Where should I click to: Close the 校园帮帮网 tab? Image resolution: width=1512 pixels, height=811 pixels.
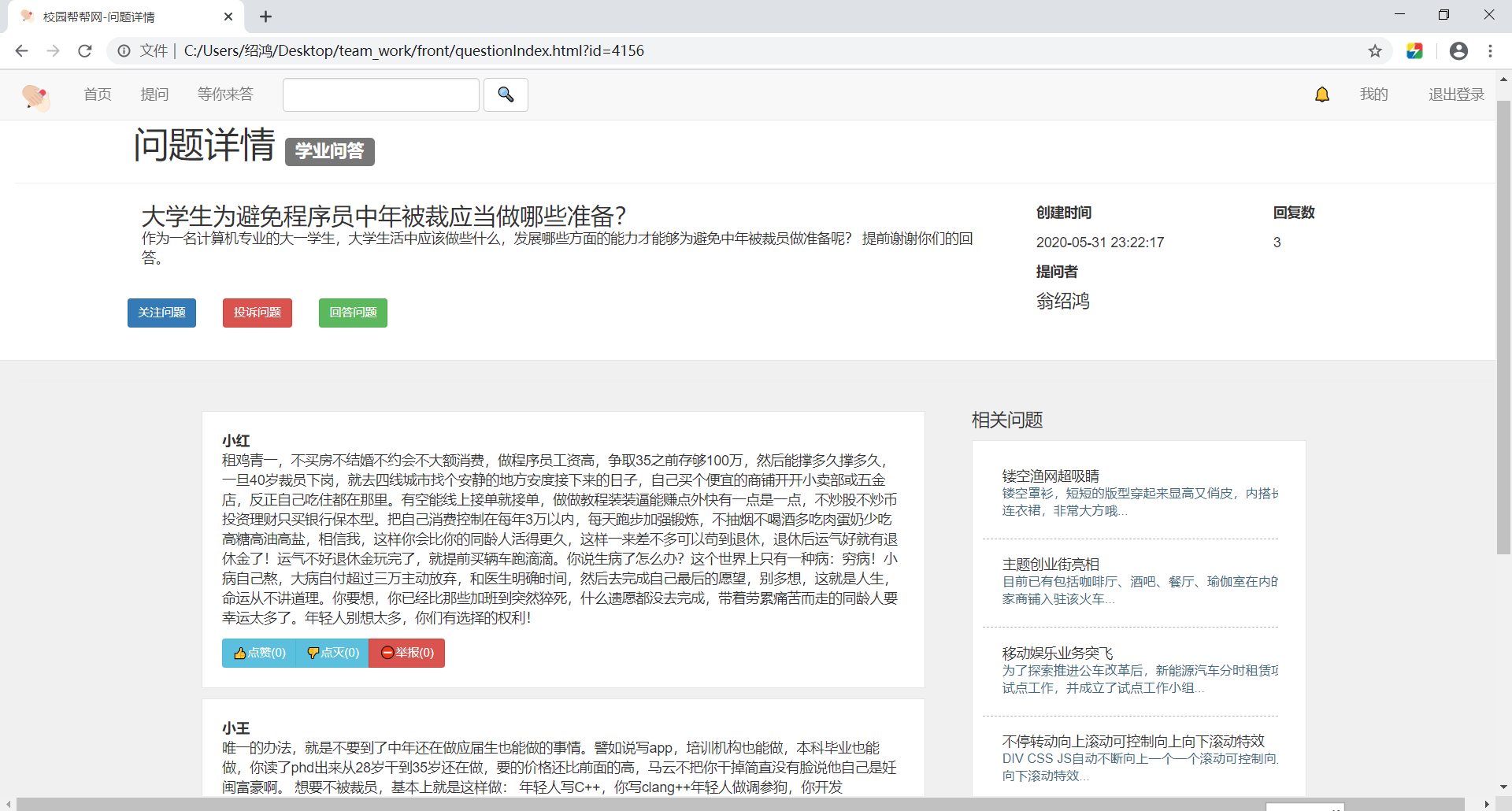(228, 17)
